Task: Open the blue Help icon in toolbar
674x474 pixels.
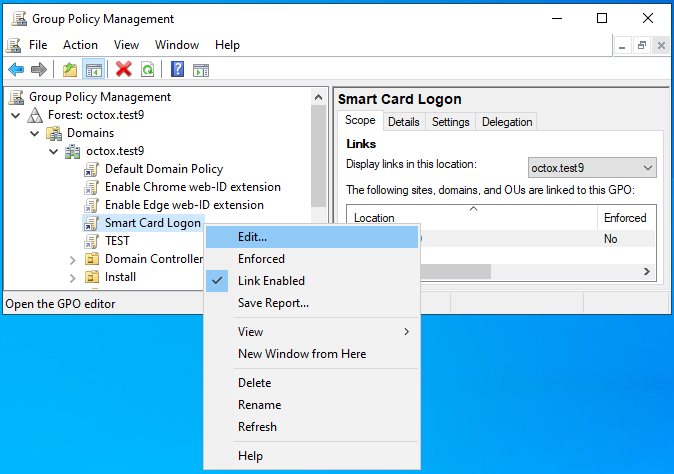Action: (x=177, y=69)
